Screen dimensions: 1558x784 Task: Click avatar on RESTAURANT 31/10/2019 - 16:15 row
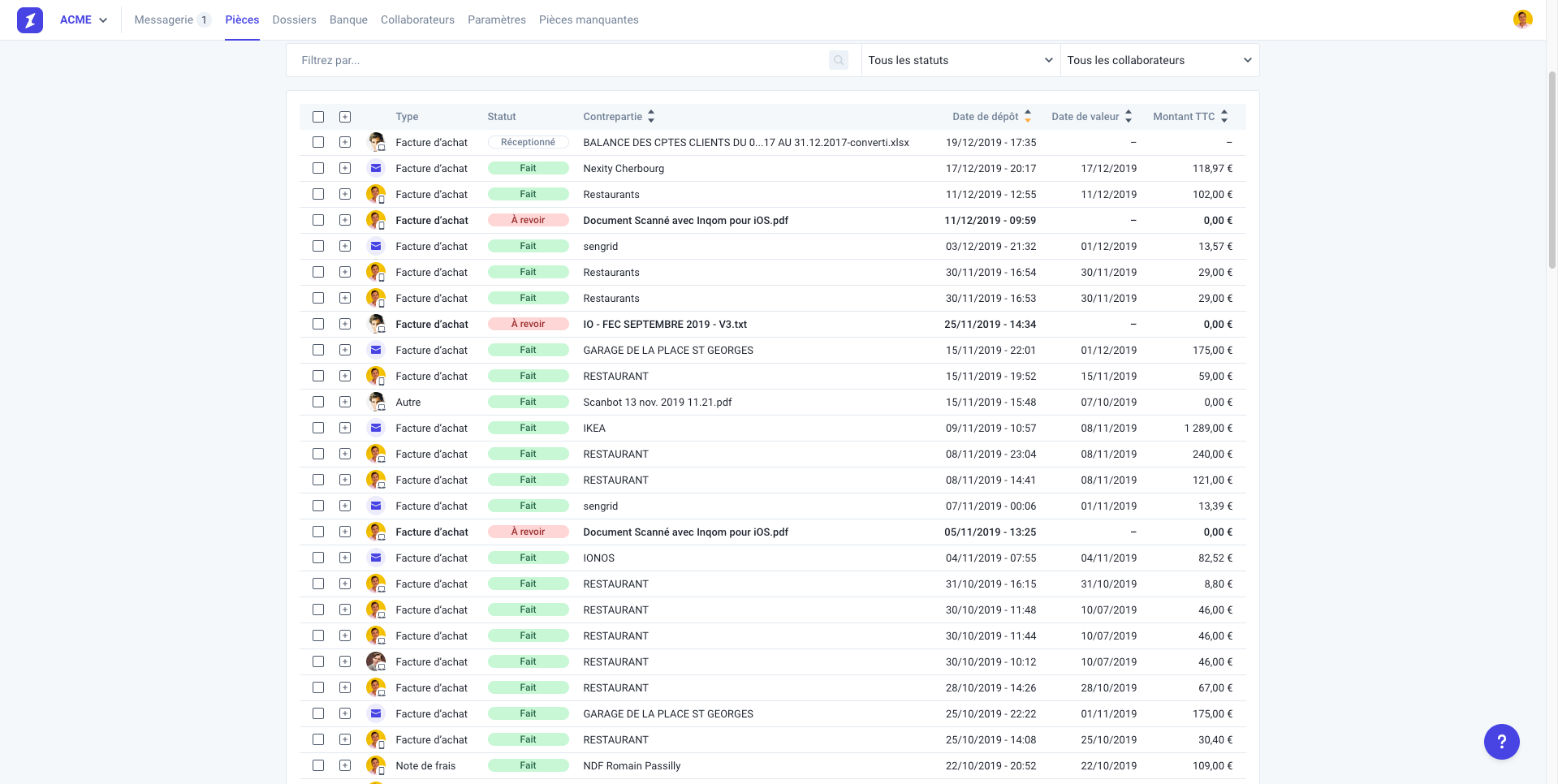point(376,584)
